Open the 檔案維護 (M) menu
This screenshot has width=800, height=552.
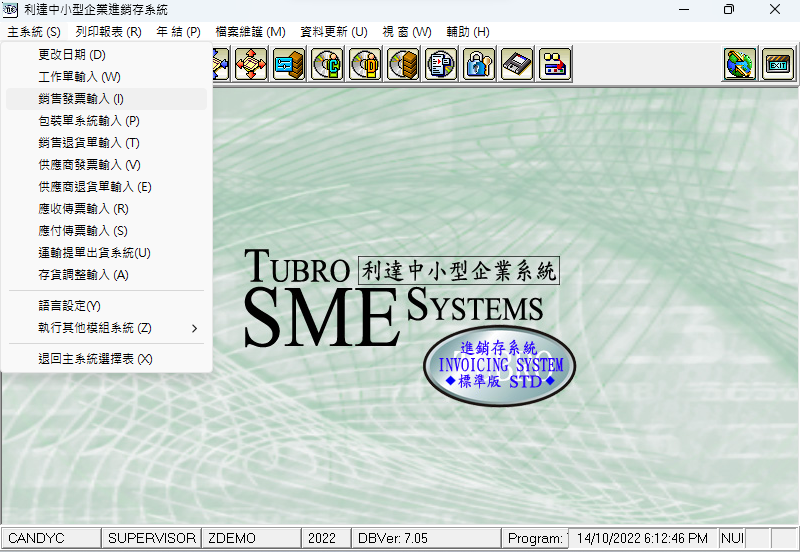coord(251,32)
